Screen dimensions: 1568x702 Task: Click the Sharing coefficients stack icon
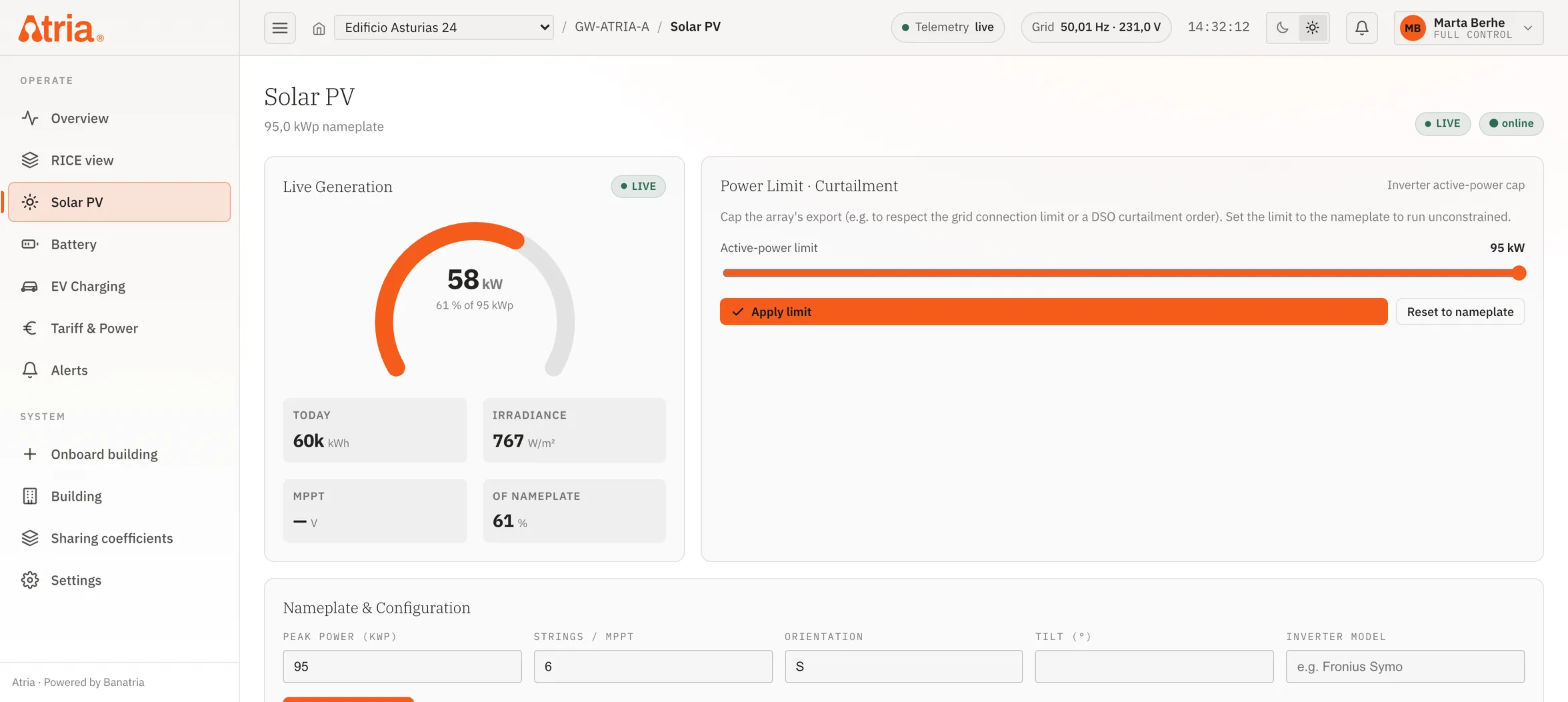click(29, 538)
